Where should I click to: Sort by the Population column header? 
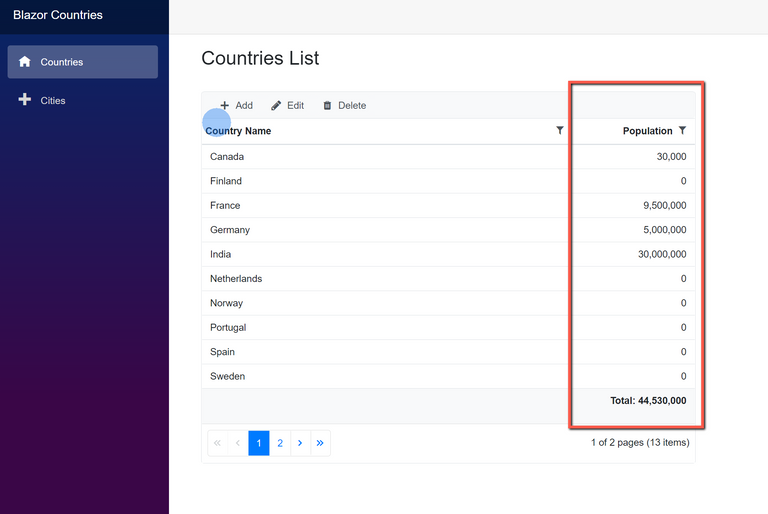[647, 131]
